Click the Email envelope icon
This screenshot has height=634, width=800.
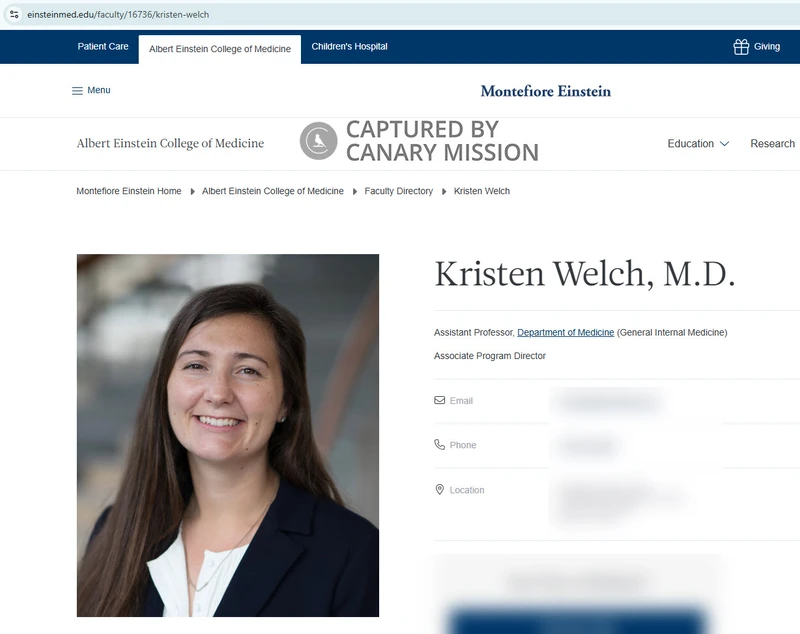click(439, 400)
